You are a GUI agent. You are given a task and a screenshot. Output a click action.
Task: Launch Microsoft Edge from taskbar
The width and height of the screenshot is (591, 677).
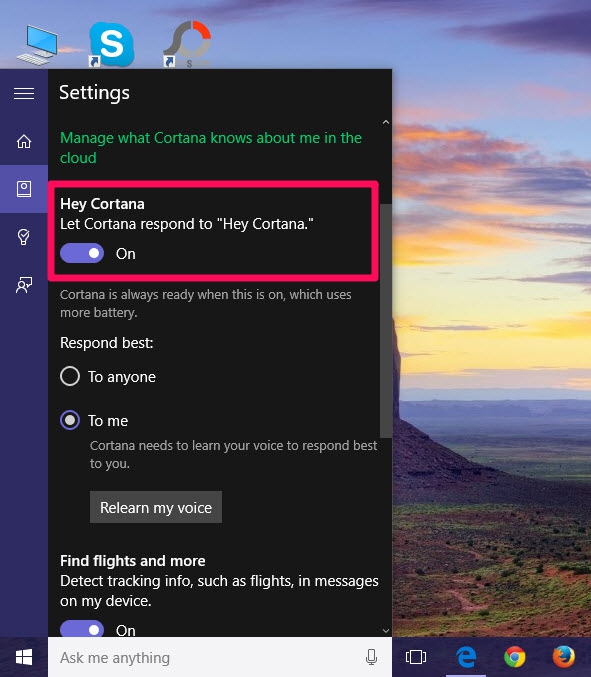pos(466,657)
